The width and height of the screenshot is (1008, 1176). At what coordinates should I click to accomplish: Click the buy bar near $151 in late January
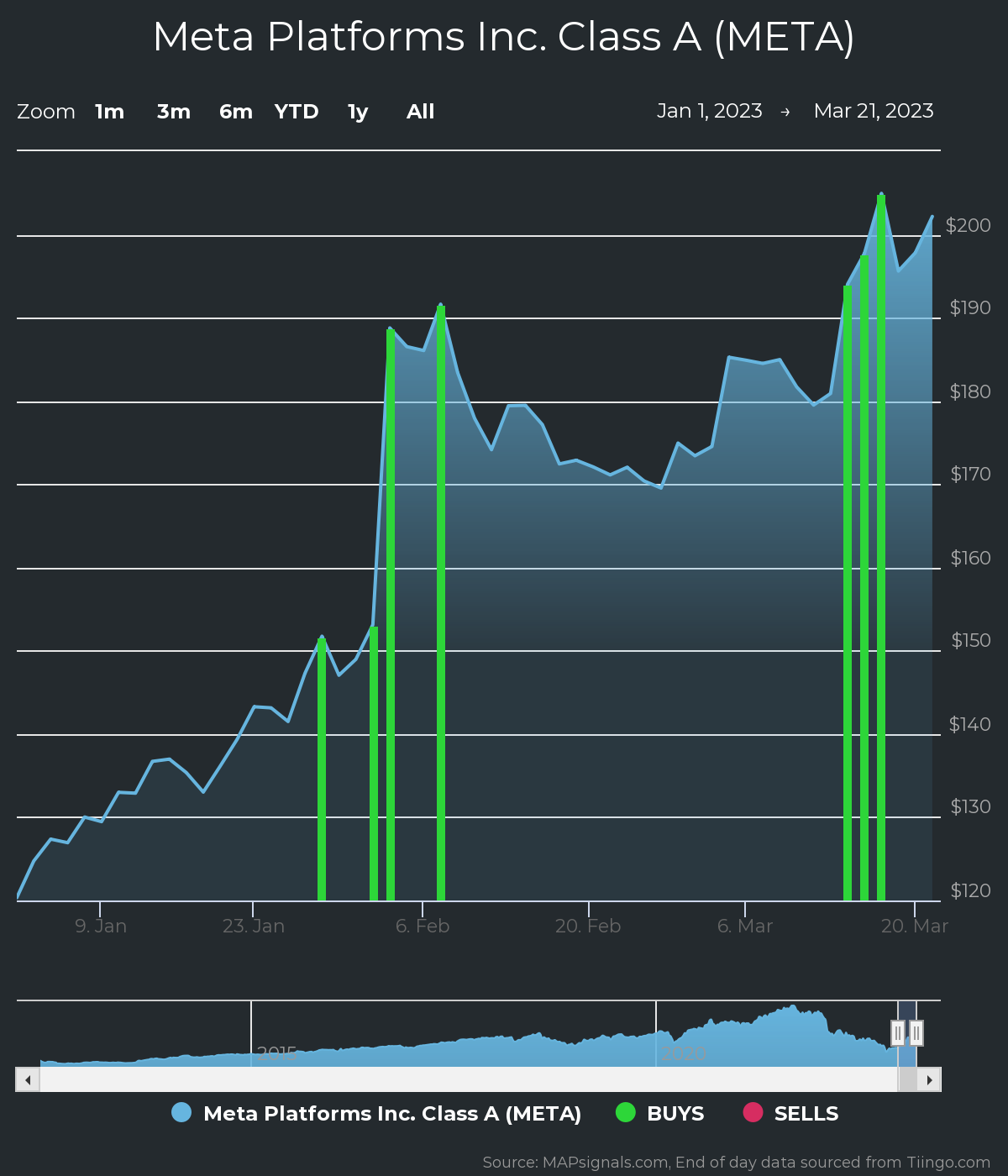click(322, 769)
